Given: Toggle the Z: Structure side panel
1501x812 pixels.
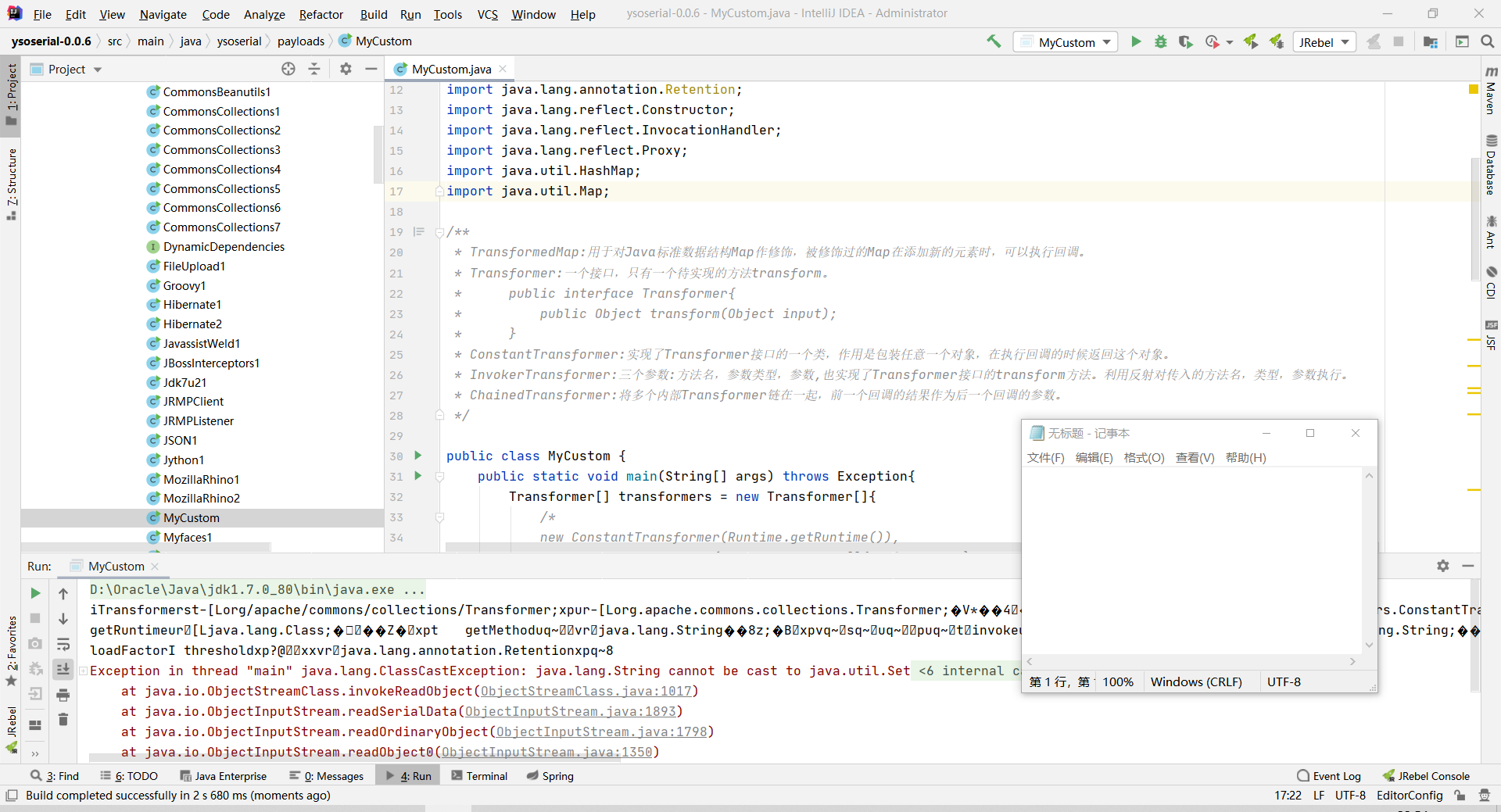Looking at the screenshot, I should (11, 184).
